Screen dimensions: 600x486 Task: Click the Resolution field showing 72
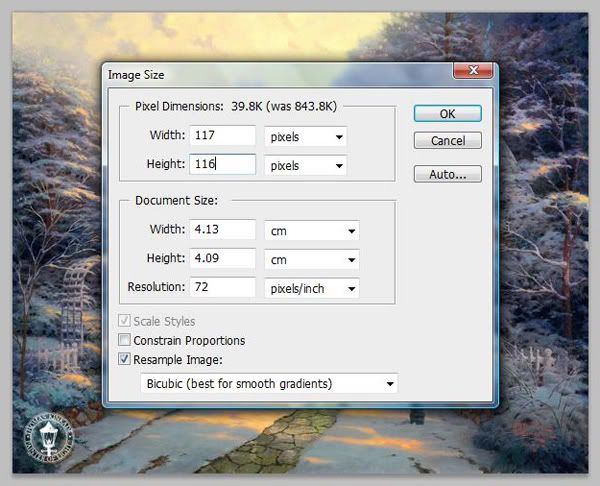[x=222, y=287]
